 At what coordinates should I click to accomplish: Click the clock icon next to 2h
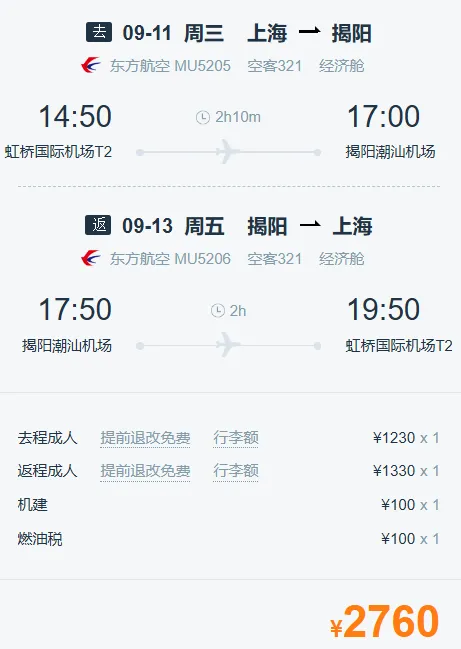click(x=218, y=310)
